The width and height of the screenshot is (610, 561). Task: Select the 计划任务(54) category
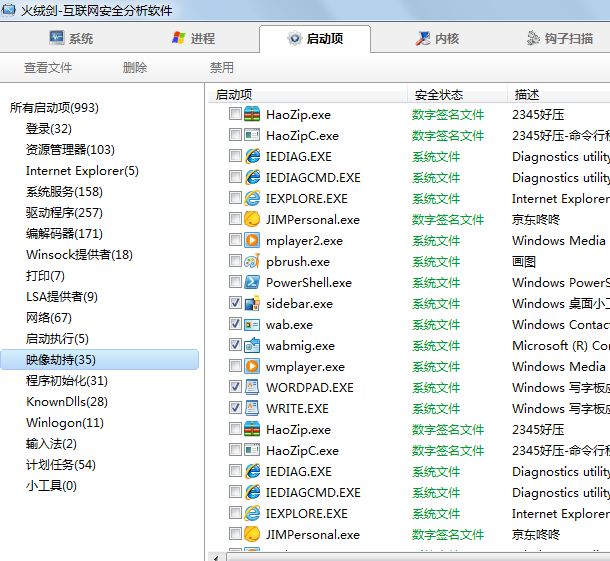coord(60,465)
